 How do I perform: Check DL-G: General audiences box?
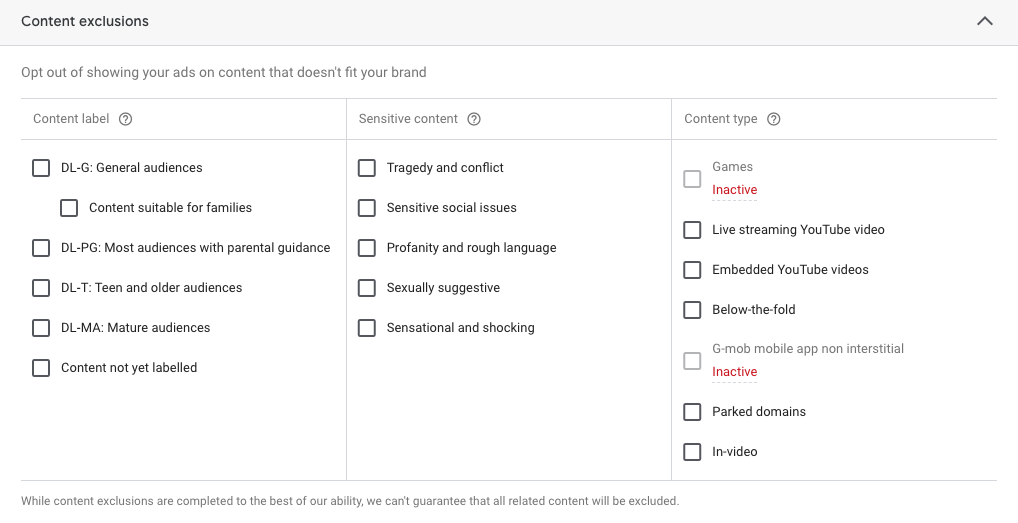[41, 168]
